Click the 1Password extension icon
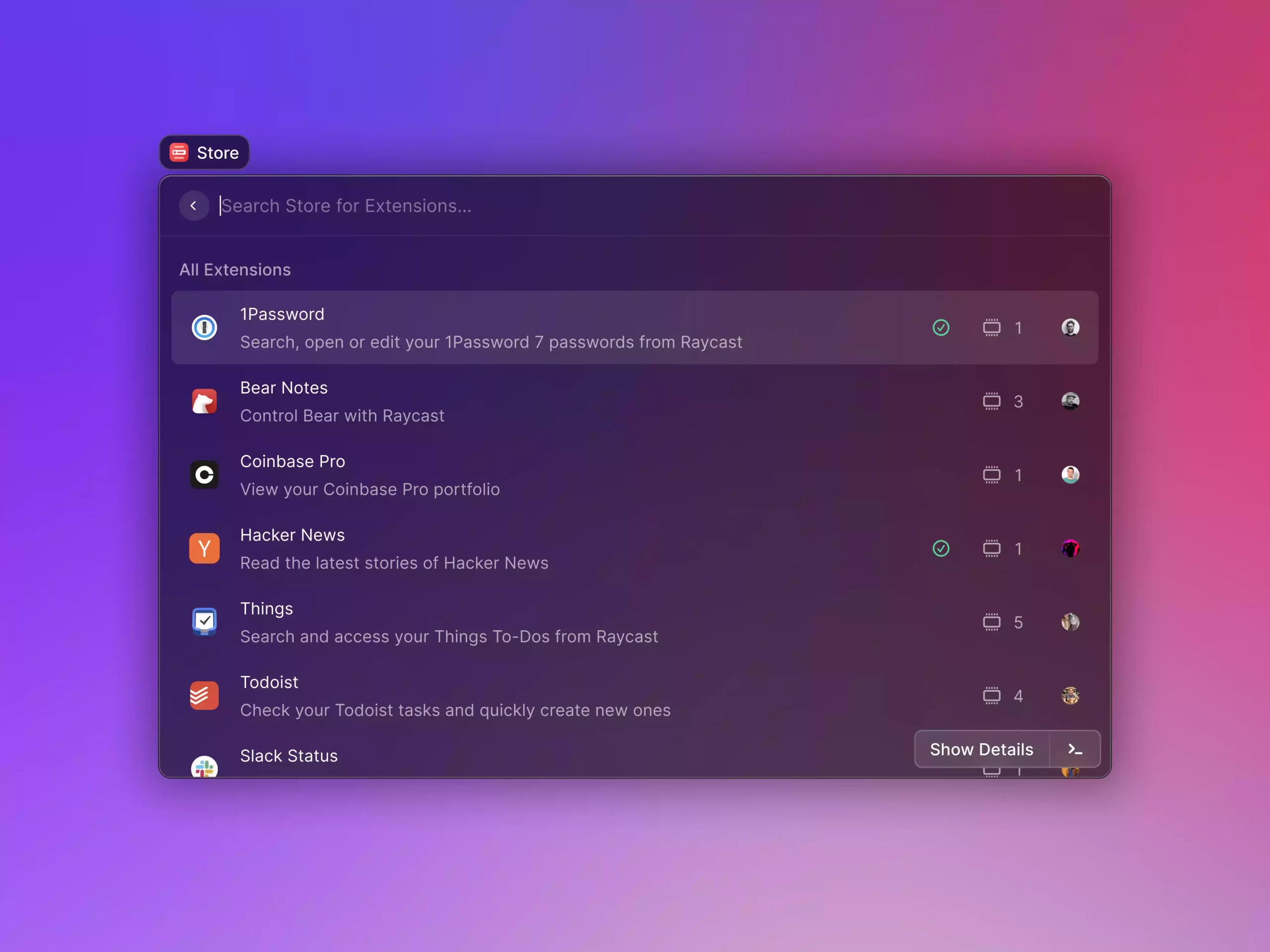Viewport: 1270px width, 952px height. coord(205,327)
